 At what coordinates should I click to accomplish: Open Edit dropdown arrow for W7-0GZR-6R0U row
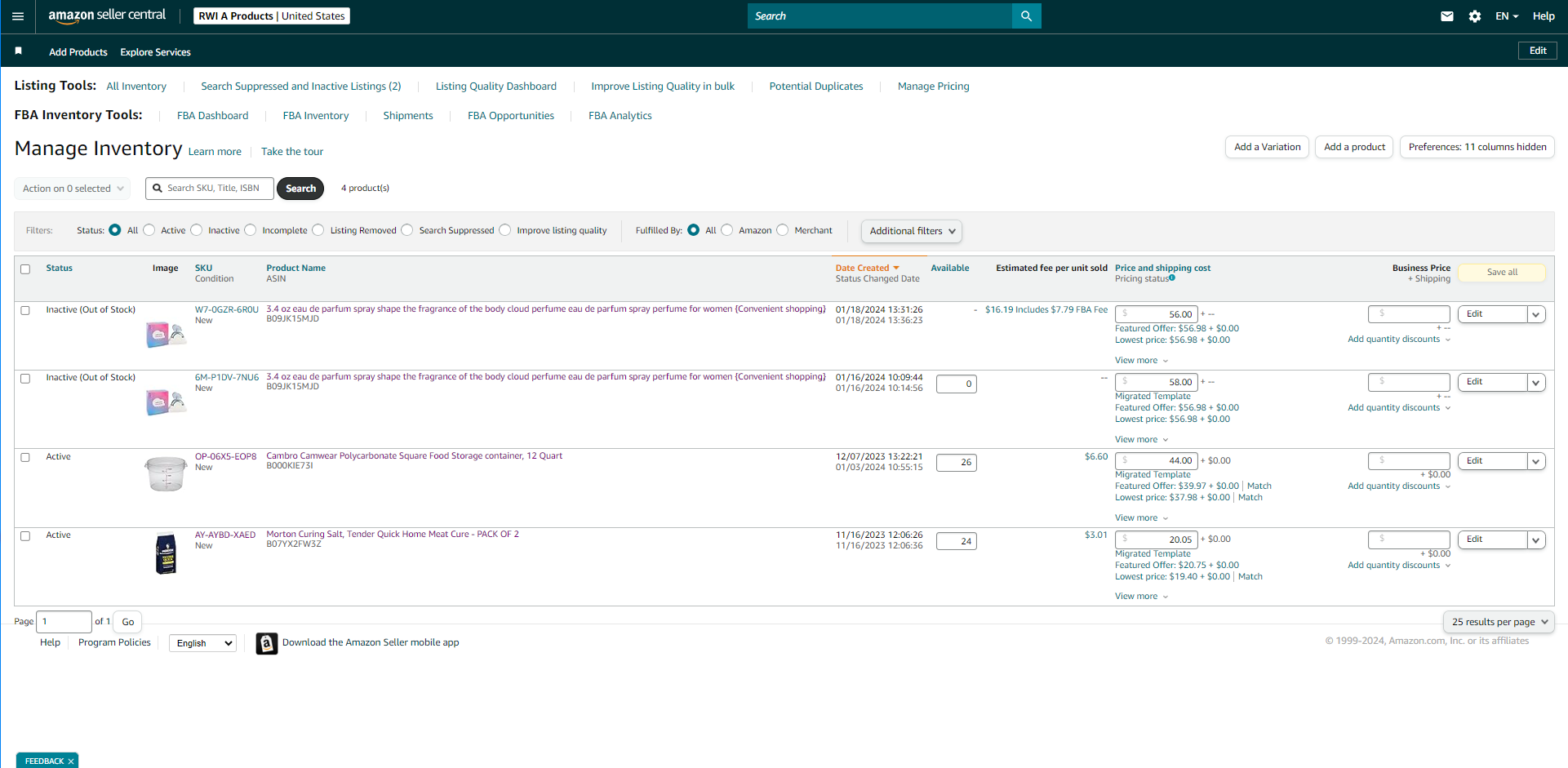point(1536,314)
